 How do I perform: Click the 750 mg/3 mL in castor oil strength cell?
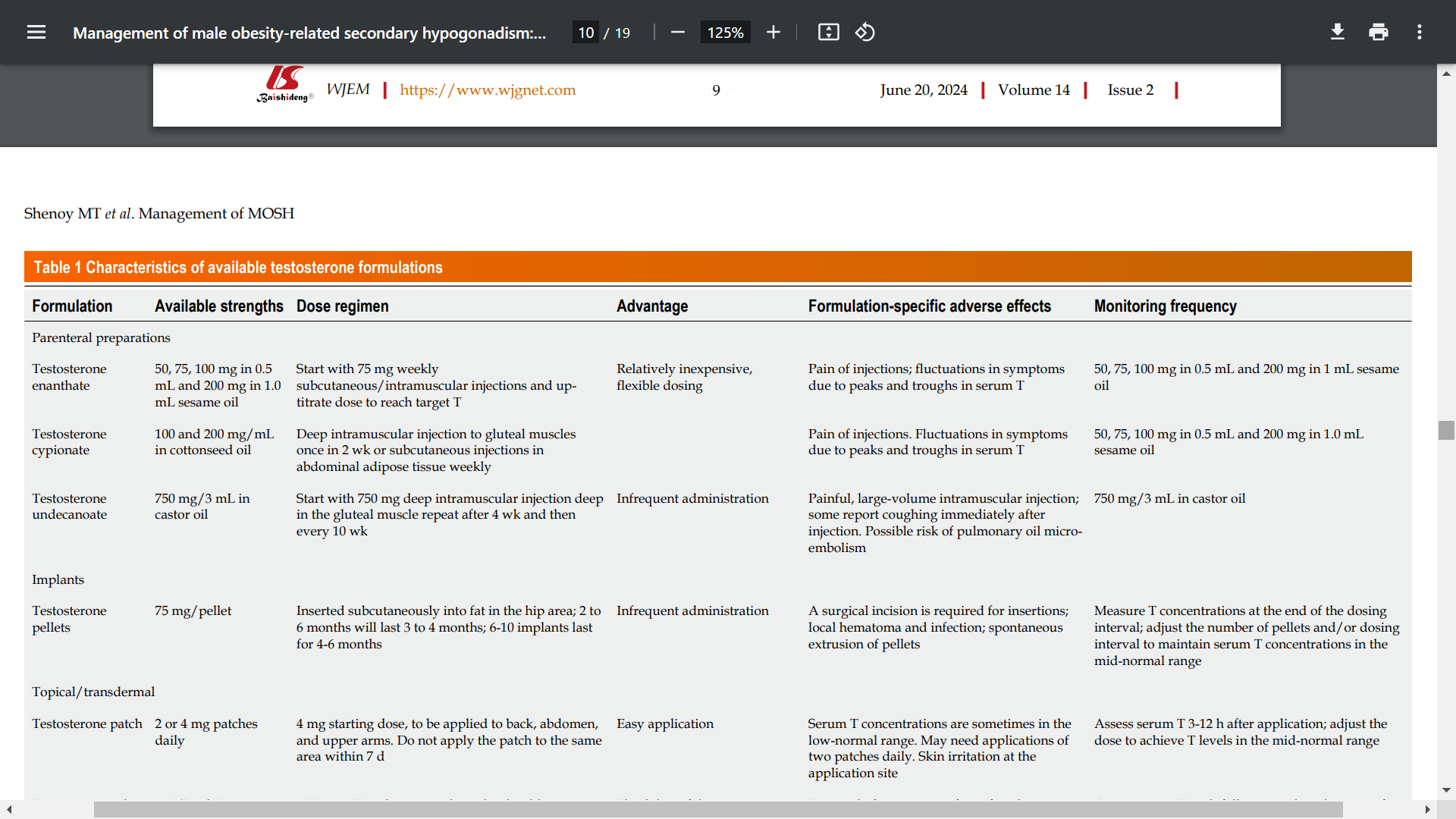click(202, 507)
